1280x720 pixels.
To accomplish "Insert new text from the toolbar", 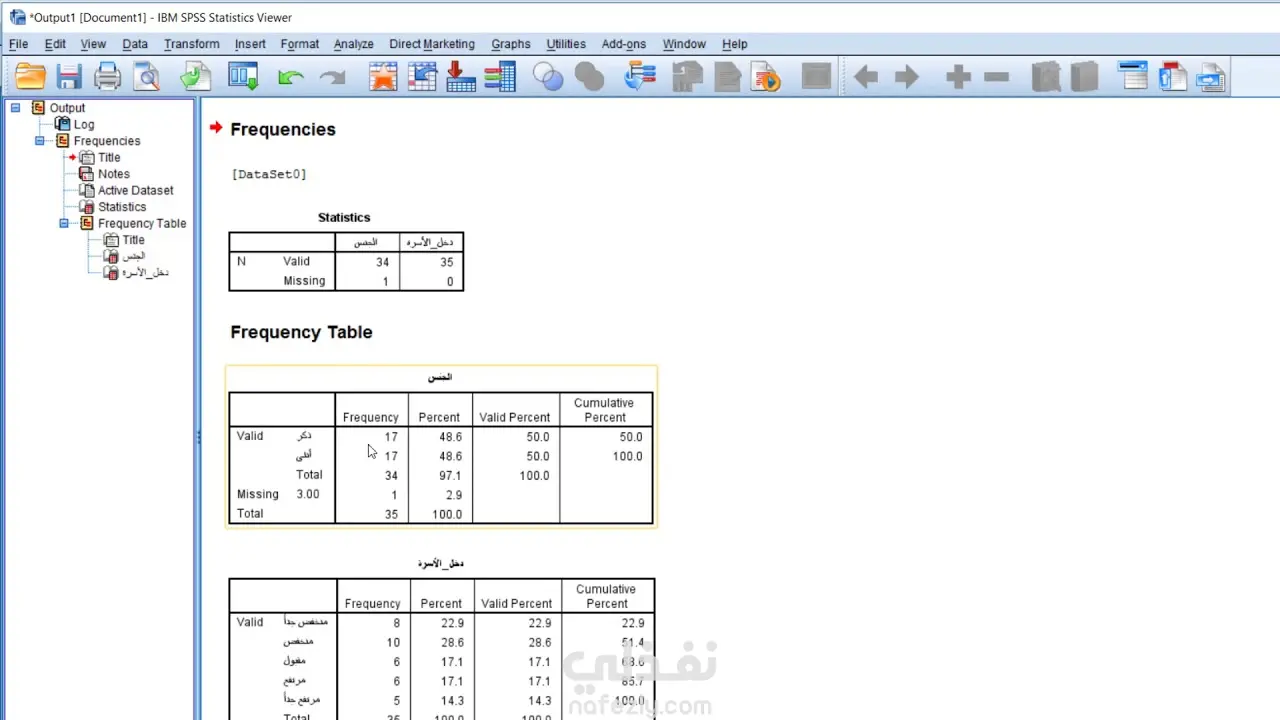I will (x=1211, y=77).
